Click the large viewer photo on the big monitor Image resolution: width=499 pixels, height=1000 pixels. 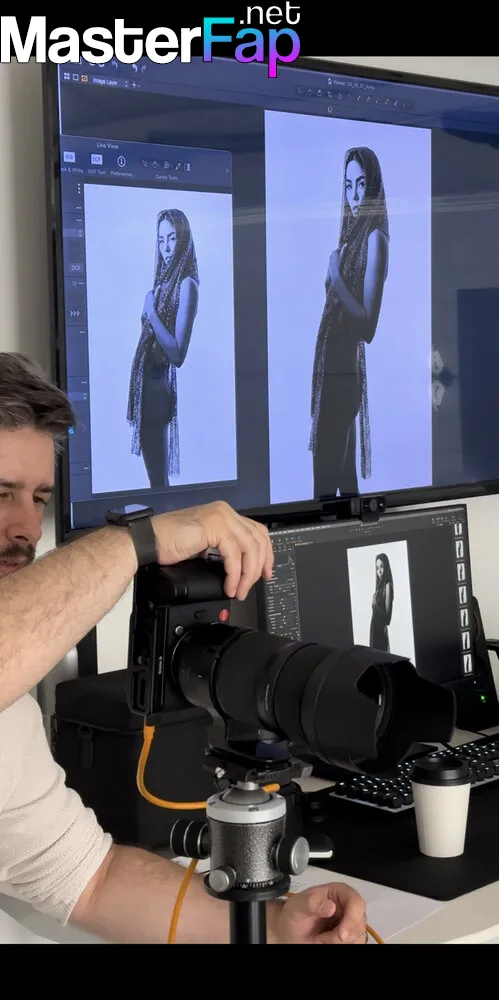[348, 305]
